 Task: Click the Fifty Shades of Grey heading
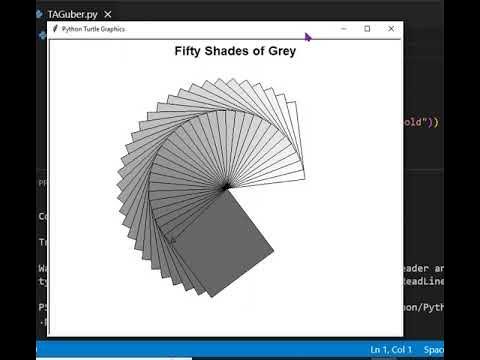pos(235,51)
